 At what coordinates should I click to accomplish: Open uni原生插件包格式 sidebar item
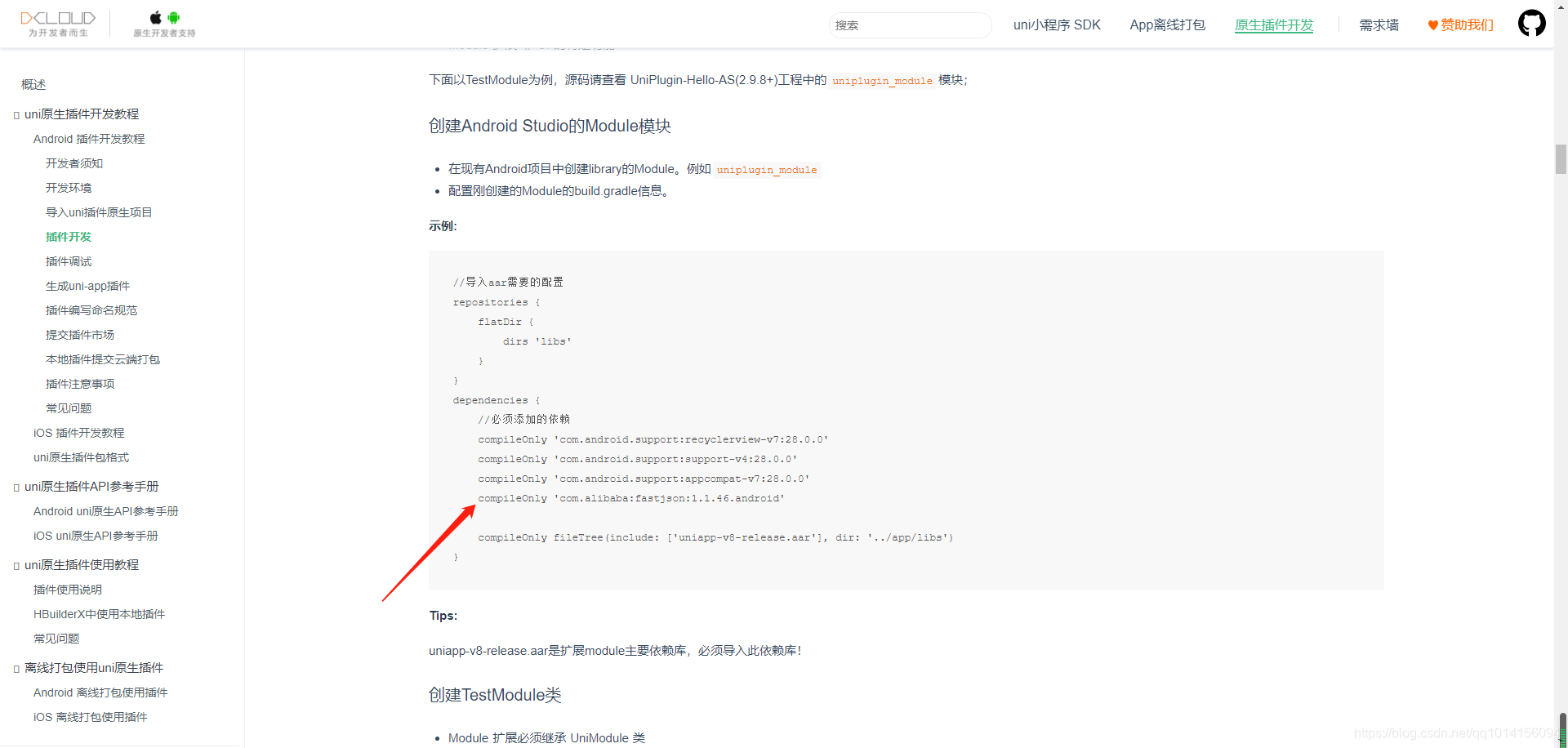(x=81, y=457)
